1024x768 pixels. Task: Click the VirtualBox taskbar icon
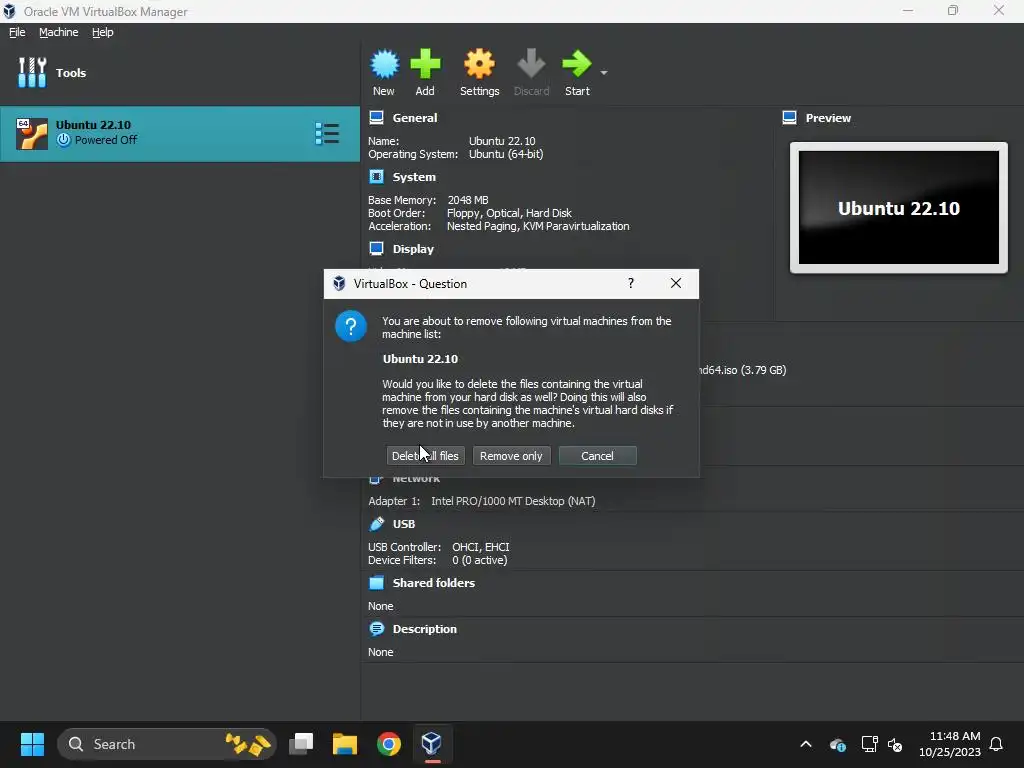tap(432, 744)
